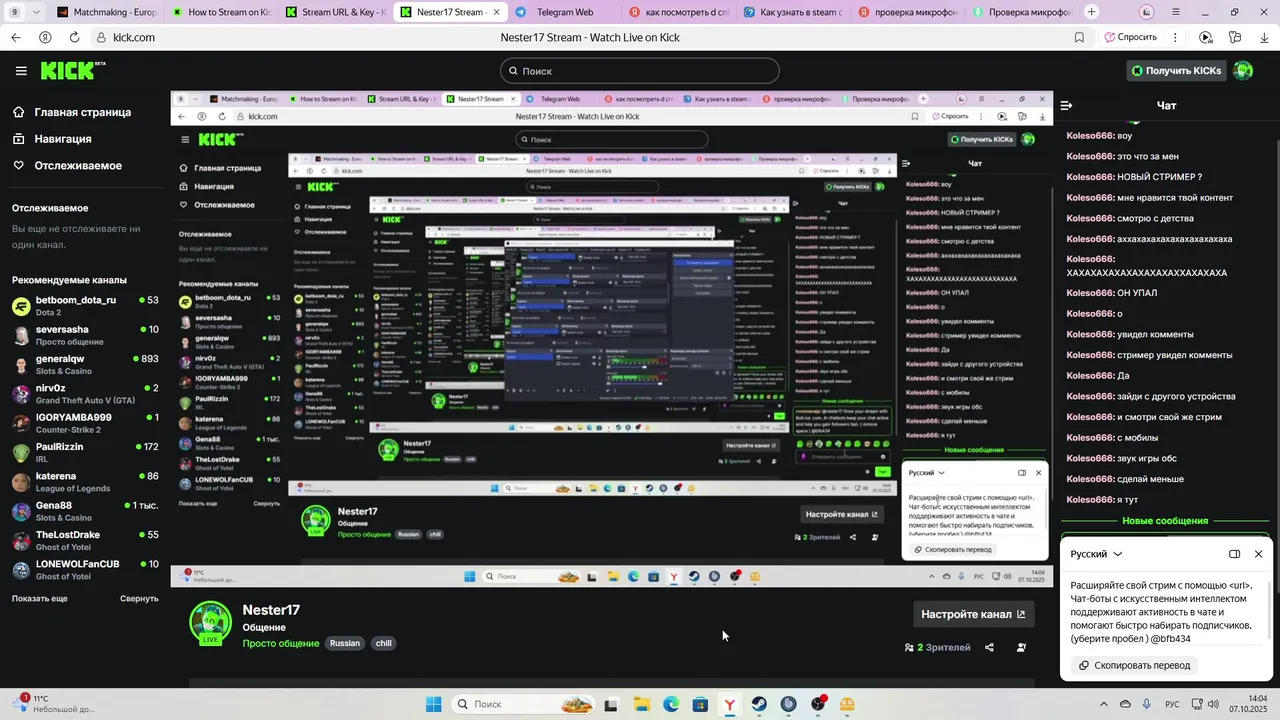Click Свернуть to collapse recommended channels
The width and height of the screenshot is (1280, 720).
pos(139,598)
